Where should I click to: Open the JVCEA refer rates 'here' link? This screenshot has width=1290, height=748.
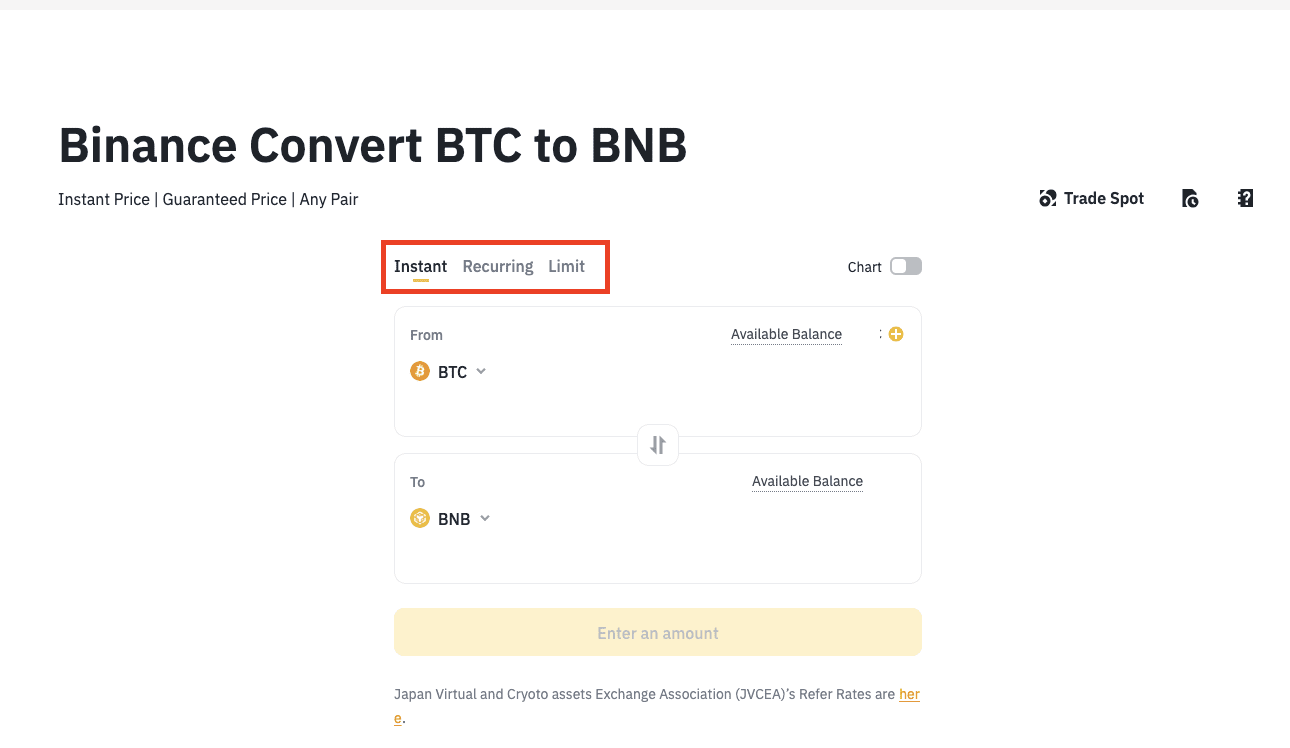click(x=908, y=694)
